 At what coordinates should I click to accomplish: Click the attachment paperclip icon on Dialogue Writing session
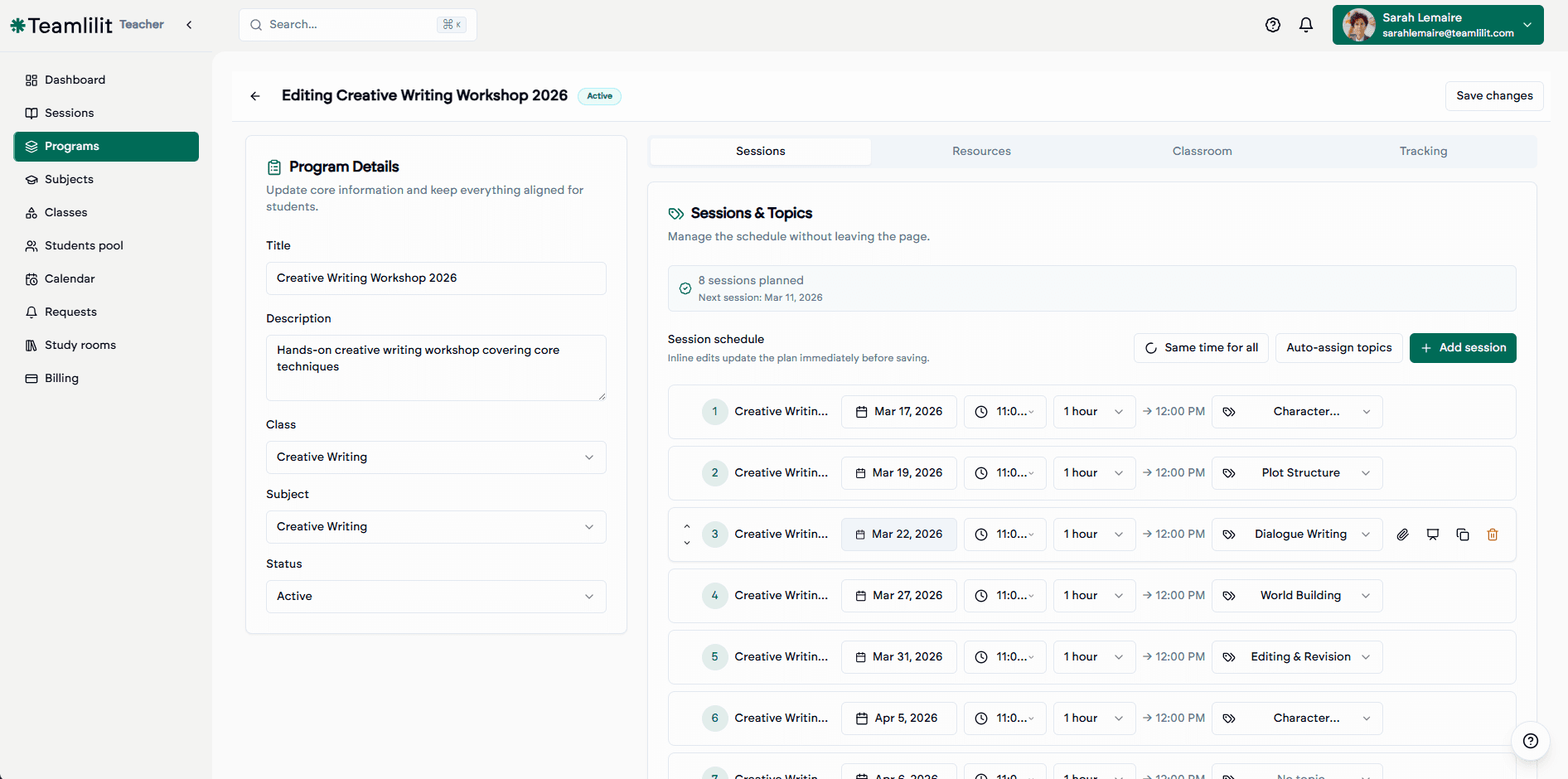coord(1403,535)
